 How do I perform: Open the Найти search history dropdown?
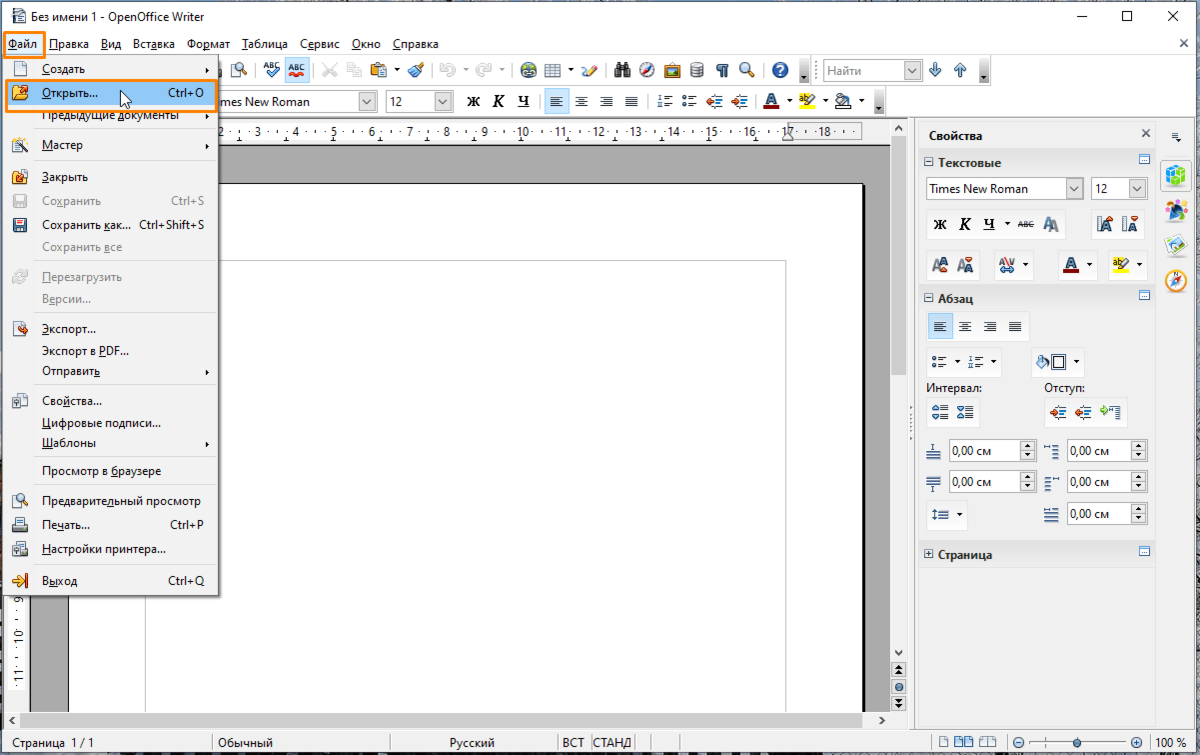click(912, 70)
